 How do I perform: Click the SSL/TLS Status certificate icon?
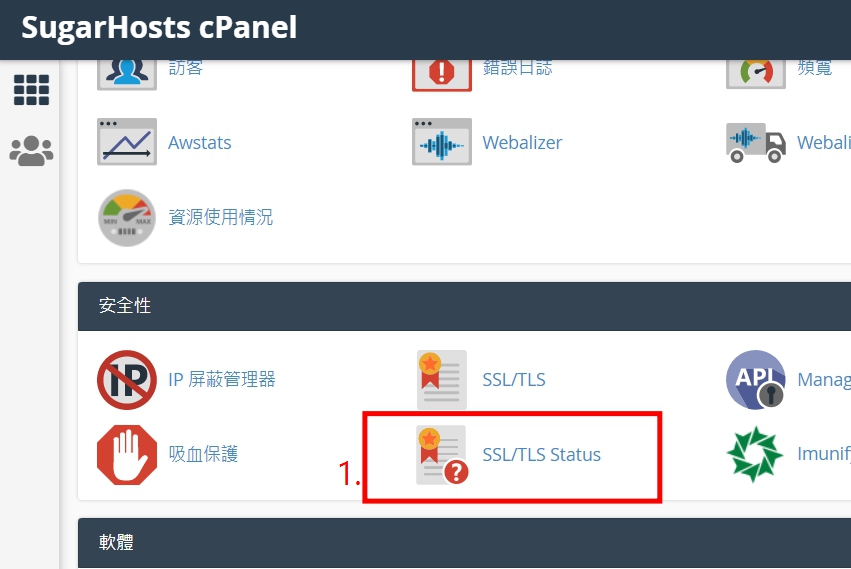point(442,454)
